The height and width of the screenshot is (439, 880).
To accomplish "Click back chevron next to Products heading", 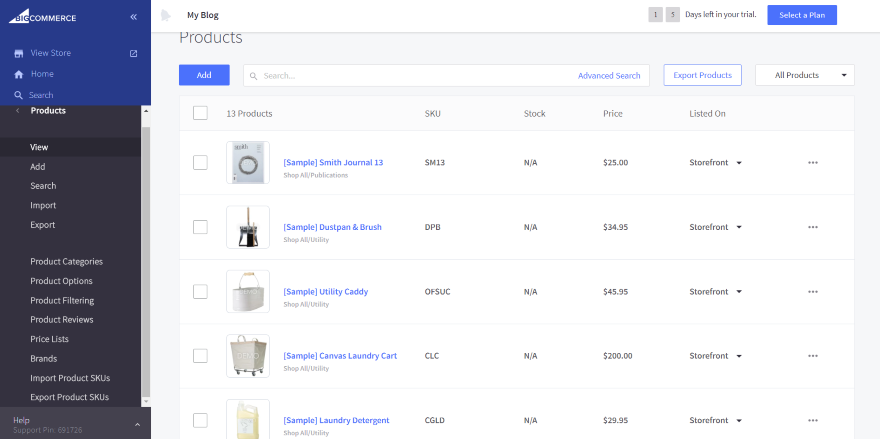I will click(16, 111).
